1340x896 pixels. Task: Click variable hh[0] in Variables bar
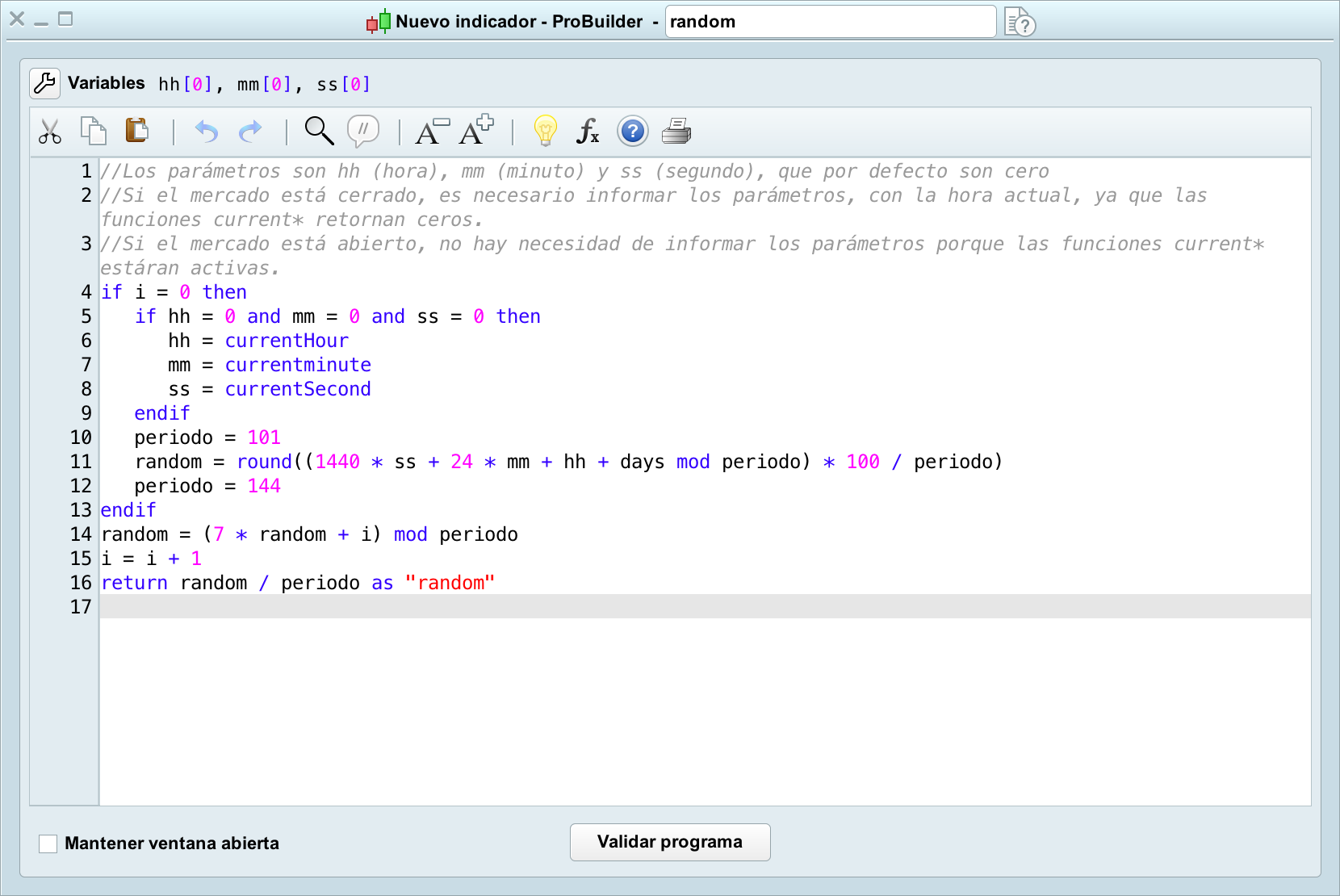click(186, 85)
